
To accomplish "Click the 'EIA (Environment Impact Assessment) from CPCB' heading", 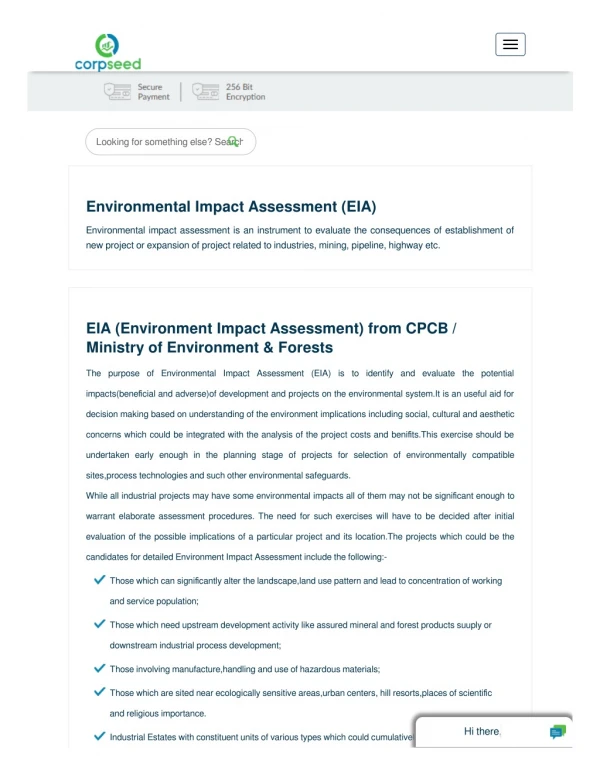I will (x=271, y=338).
